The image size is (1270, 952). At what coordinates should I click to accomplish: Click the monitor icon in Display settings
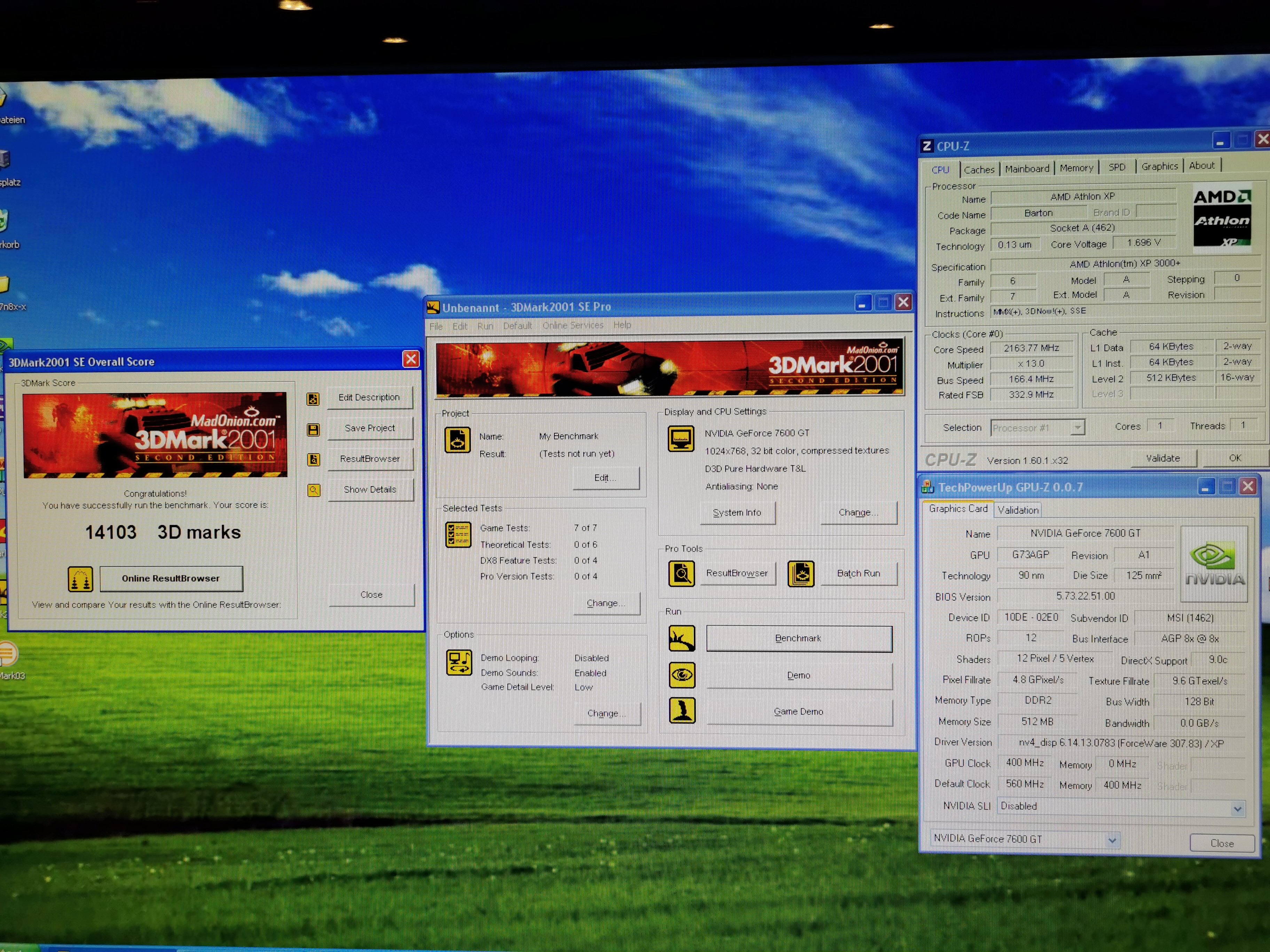(x=681, y=439)
